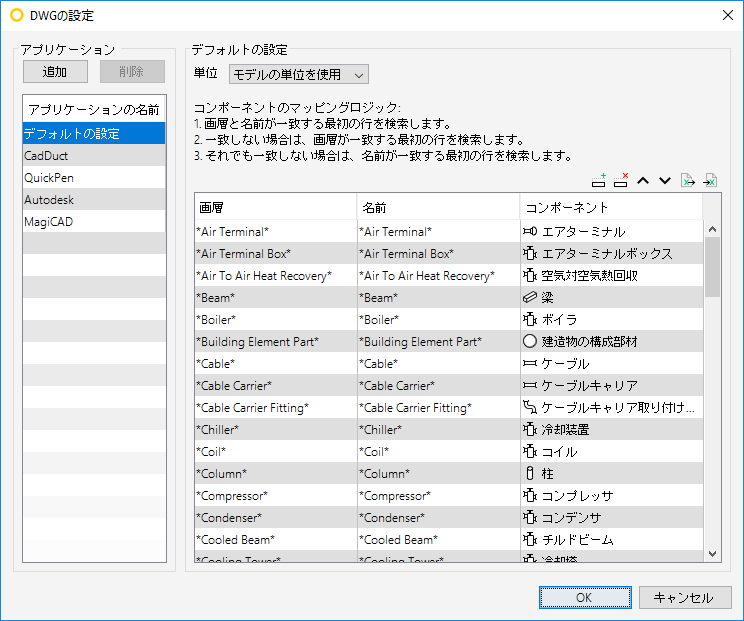
Task: Click the 建造物の構成部材 circle icon
Action: pos(530,342)
